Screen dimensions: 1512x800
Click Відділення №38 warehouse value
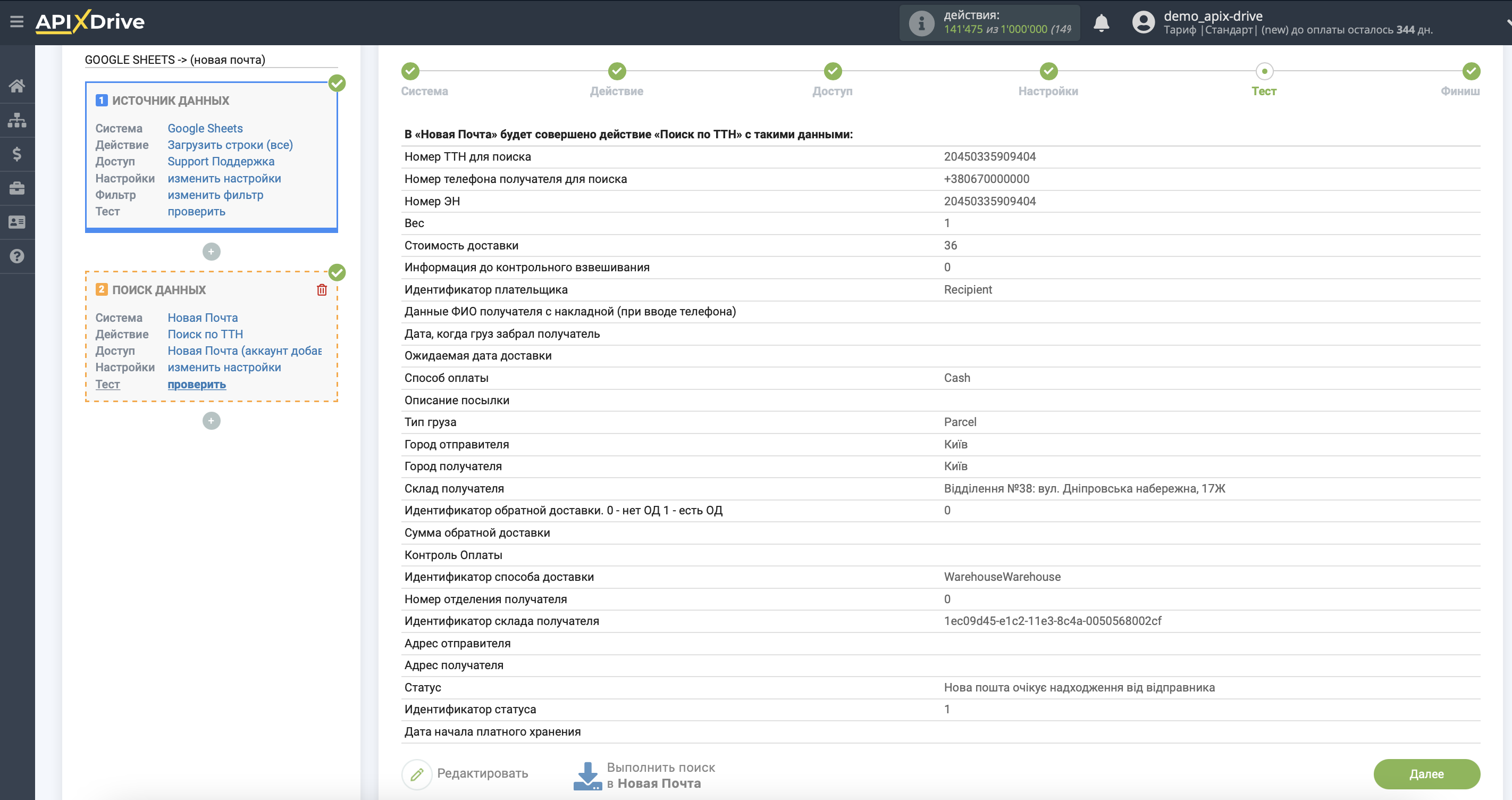click(x=1084, y=488)
